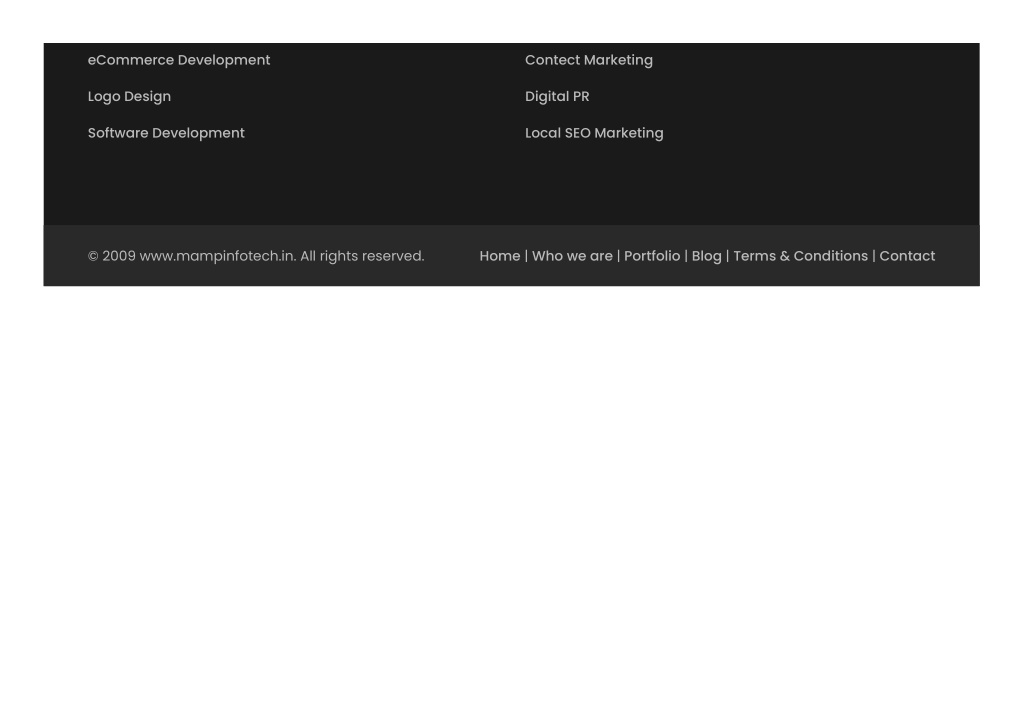1024x723 pixels.
Task: Visit the Blog footer link
Action: point(707,256)
